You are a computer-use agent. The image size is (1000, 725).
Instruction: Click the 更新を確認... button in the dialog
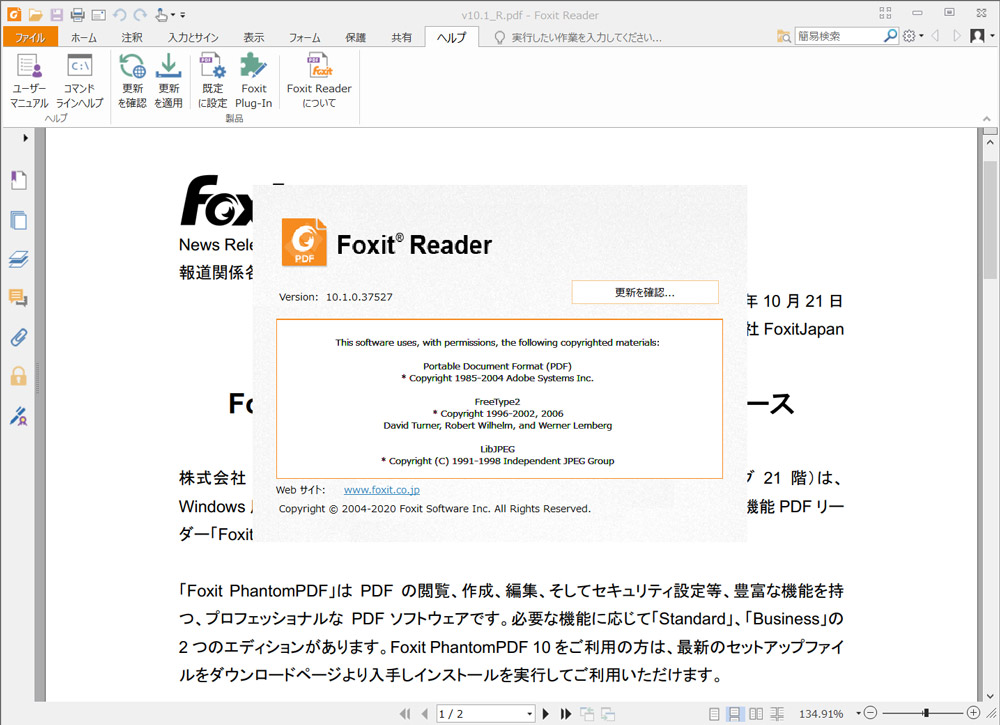pos(645,292)
